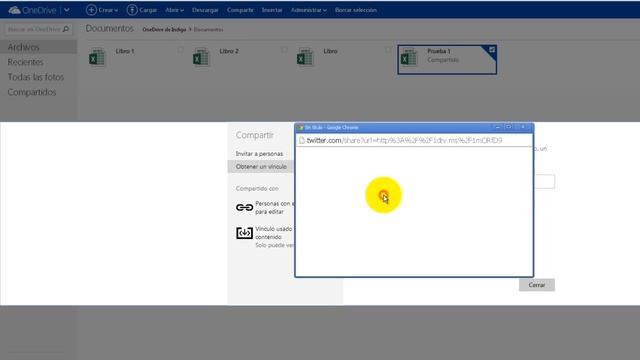Screen dimensions: 640x360
Task: Click the Libro 1 Excel icon
Action: (x=97, y=58)
